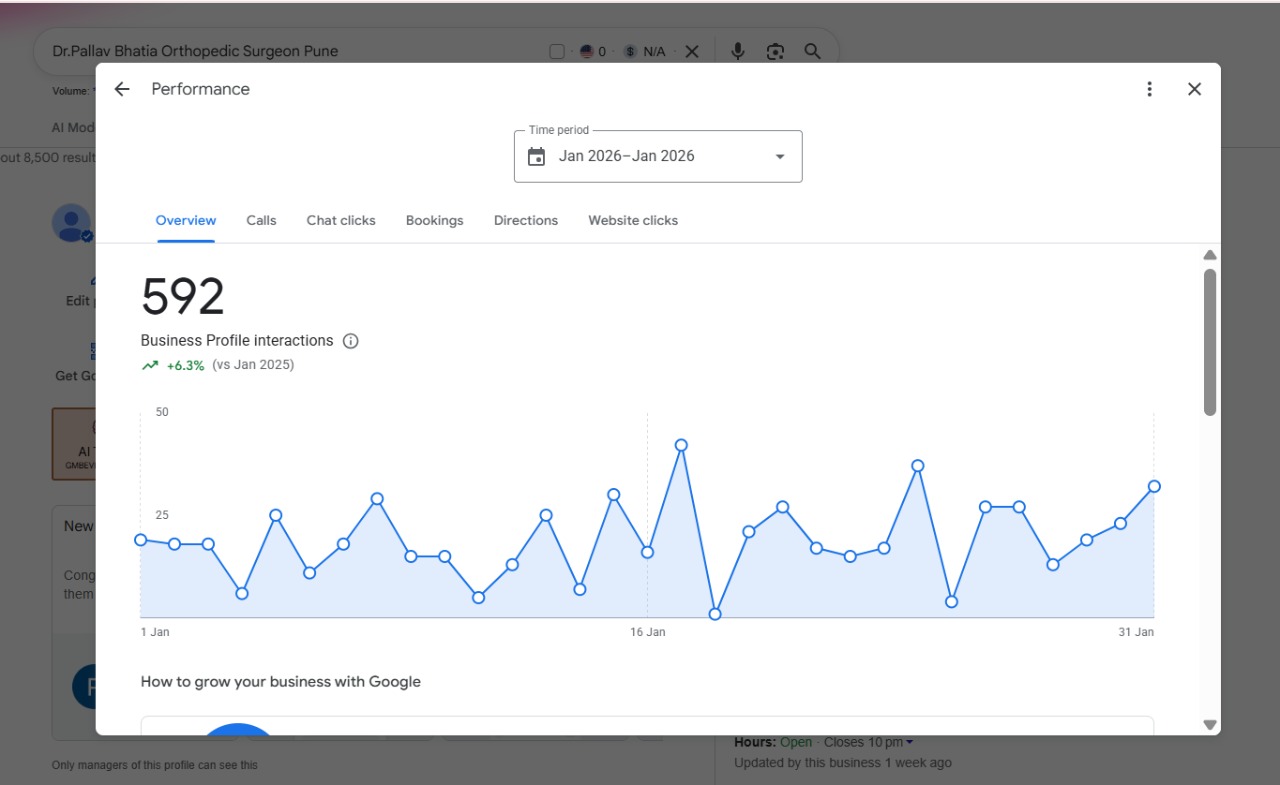Image resolution: width=1280 pixels, height=785 pixels.
Task: Select the Website clicks tab
Action: [633, 220]
